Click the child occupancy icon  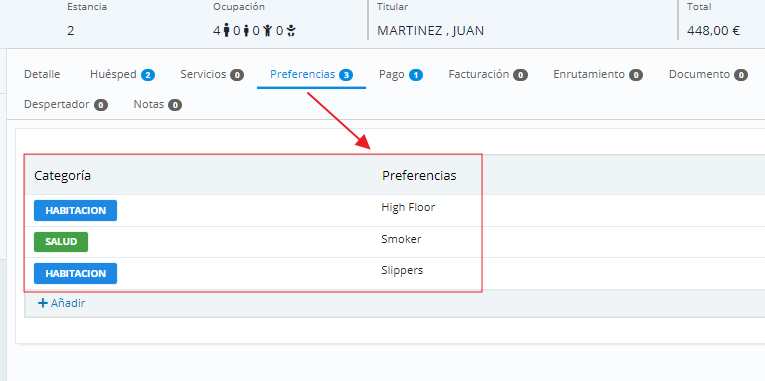pos(267,31)
